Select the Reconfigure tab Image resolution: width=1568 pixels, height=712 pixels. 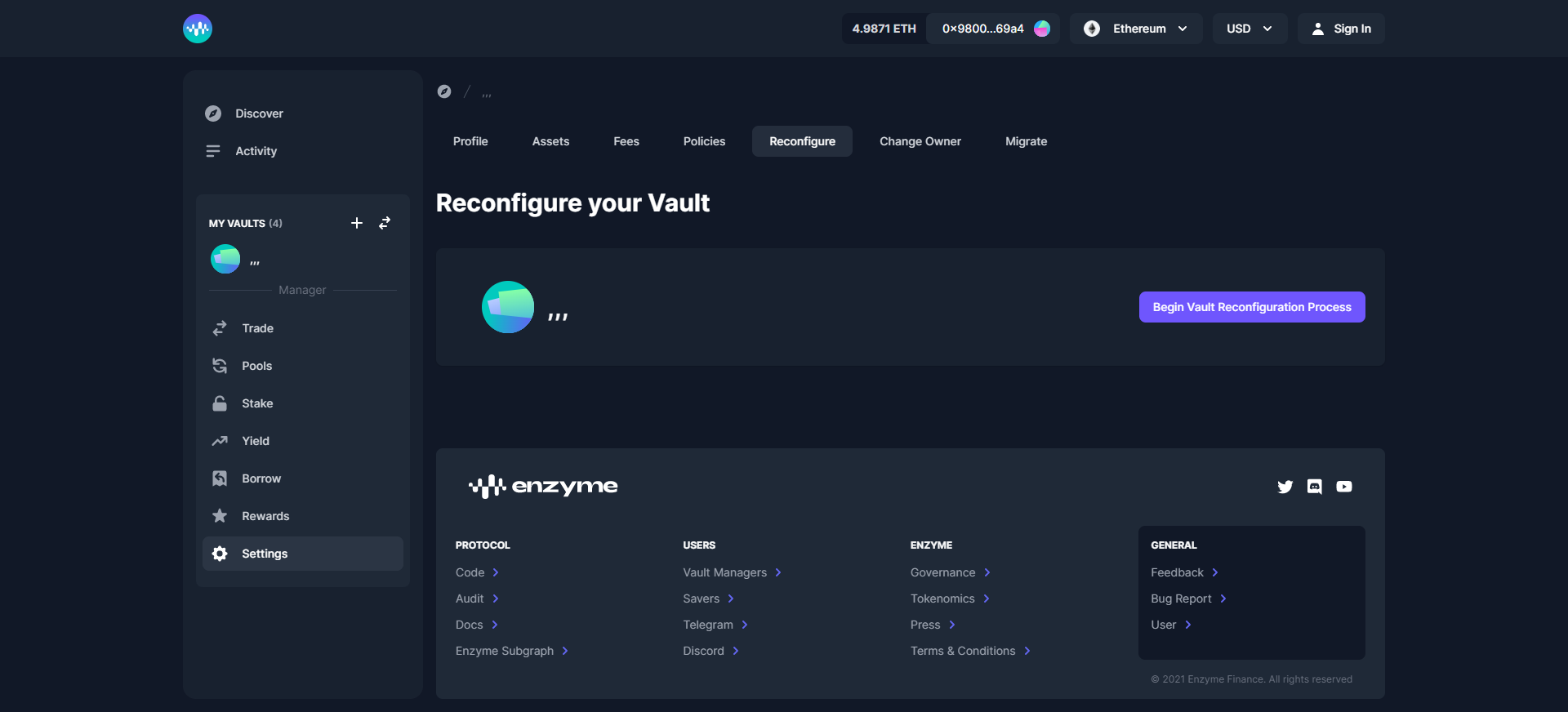pyautogui.click(x=802, y=141)
